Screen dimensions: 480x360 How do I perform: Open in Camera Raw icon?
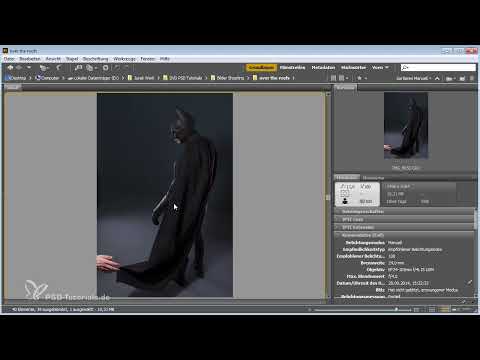pos(105,68)
